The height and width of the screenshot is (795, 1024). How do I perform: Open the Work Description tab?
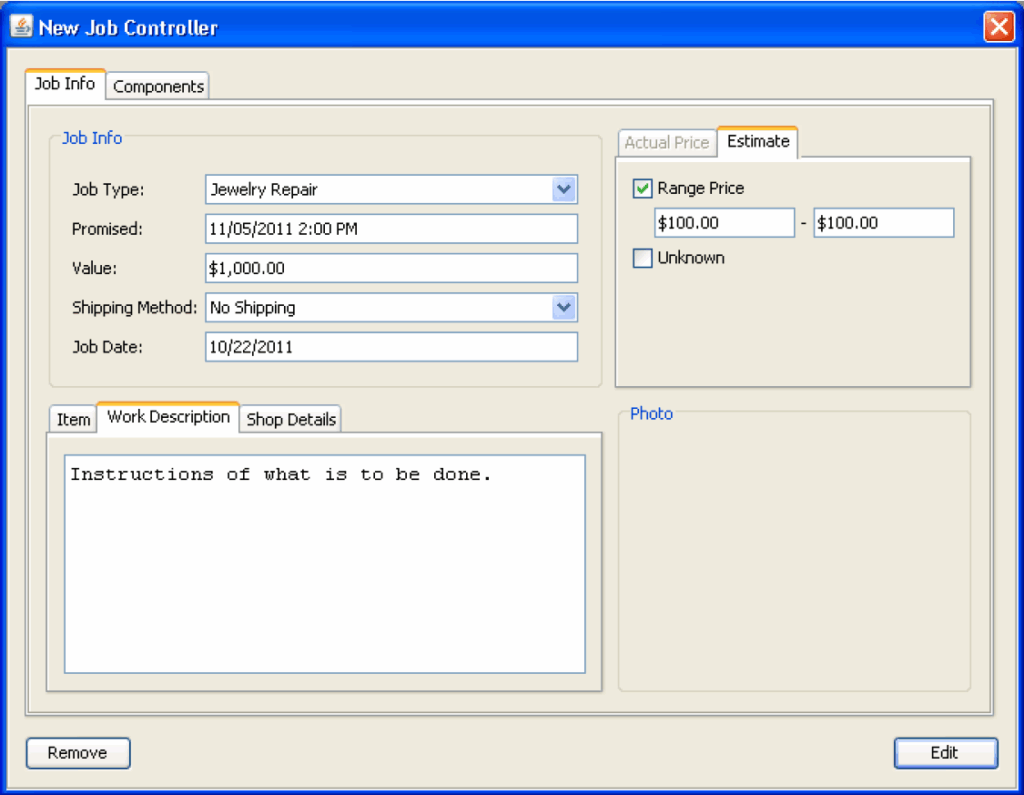tap(168, 417)
